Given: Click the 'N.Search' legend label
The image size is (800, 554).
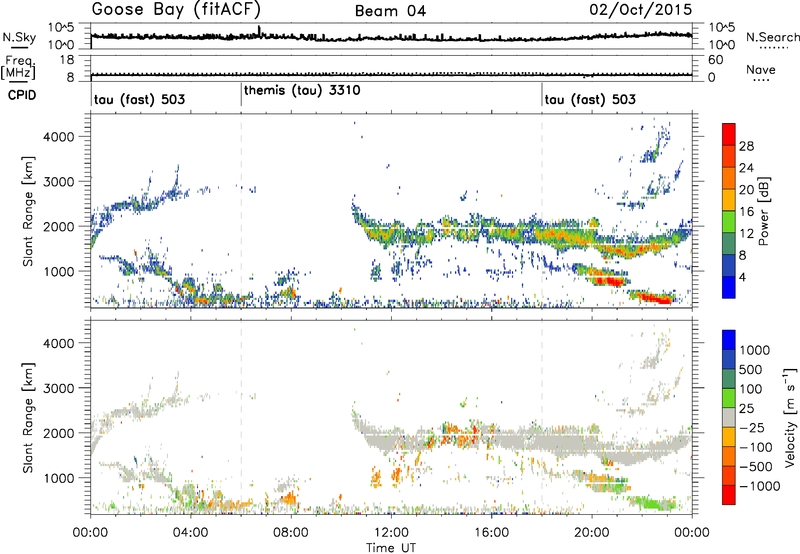Looking at the screenshot, I should pyautogui.click(x=772, y=37).
